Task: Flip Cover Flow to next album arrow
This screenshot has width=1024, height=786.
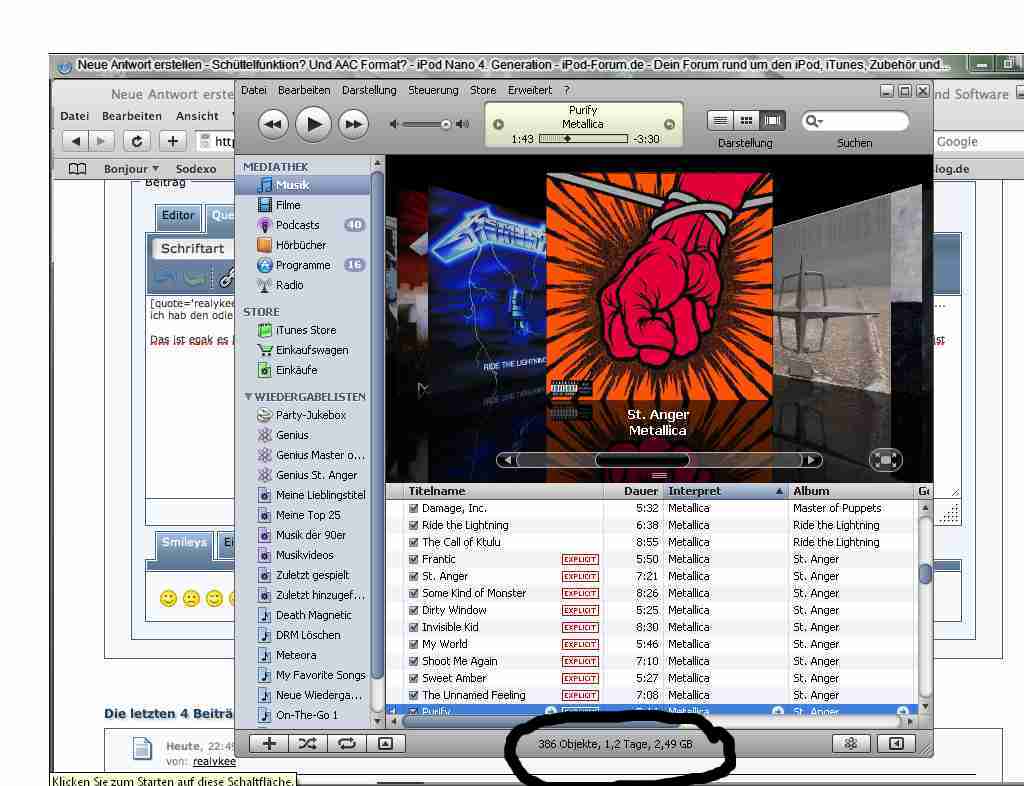Action: coord(811,460)
